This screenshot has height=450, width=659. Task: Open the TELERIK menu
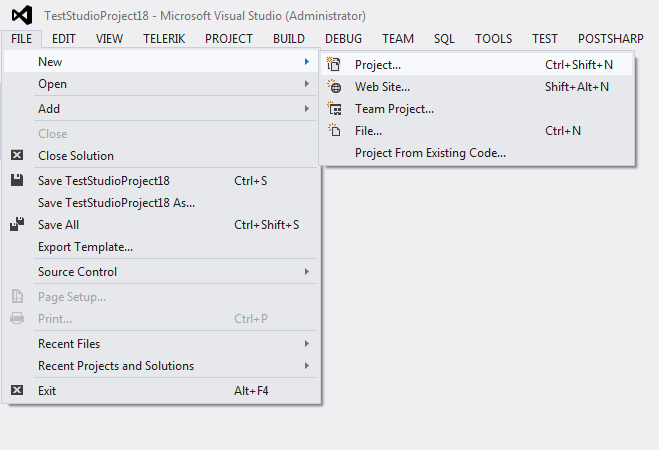[x=164, y=39]
